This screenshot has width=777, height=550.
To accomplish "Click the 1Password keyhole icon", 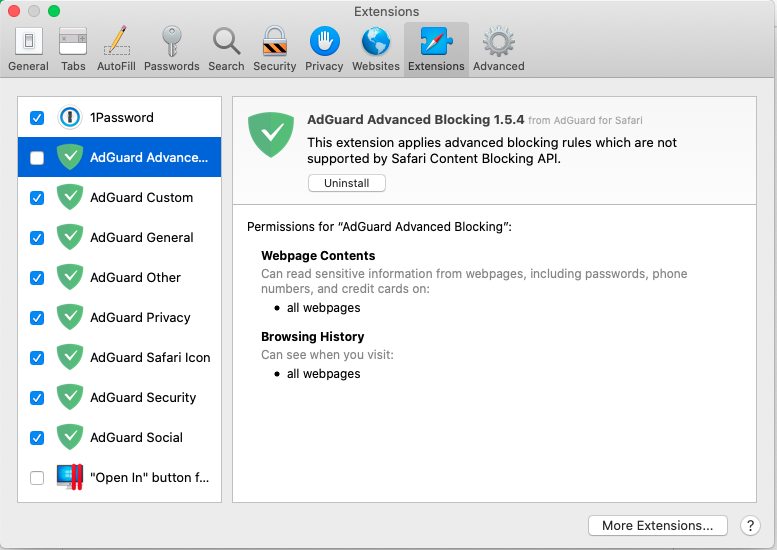I will coord(70,117).
